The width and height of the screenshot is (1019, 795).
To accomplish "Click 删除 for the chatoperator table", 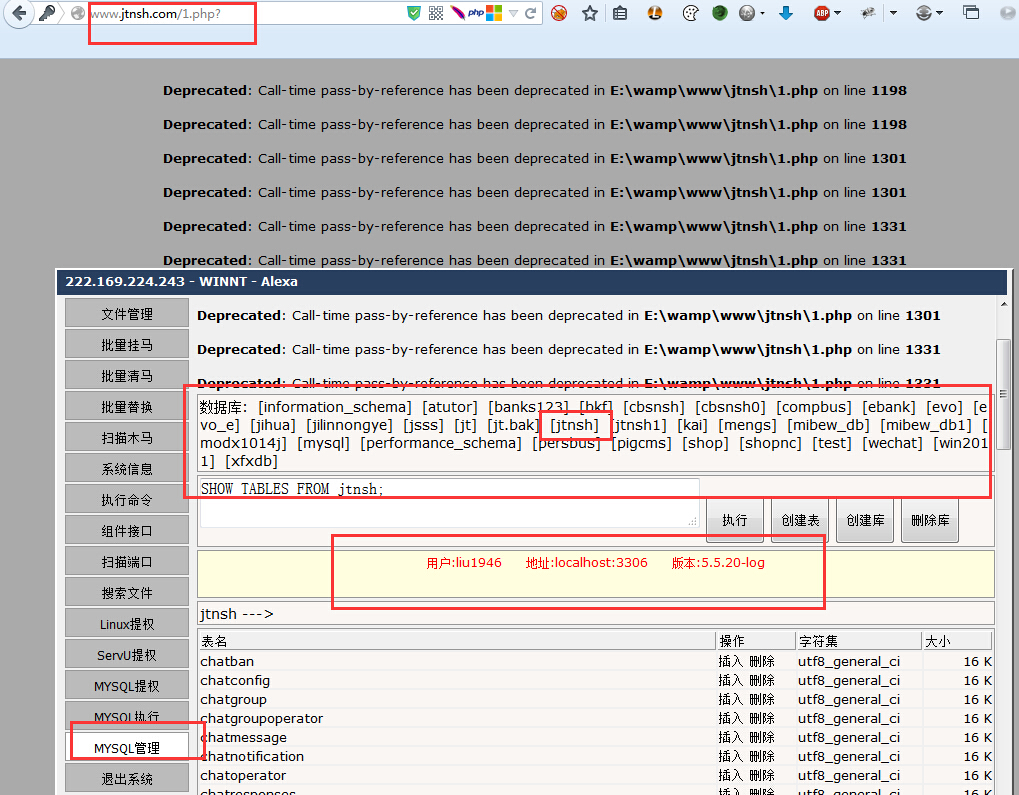I will point(762,775).
